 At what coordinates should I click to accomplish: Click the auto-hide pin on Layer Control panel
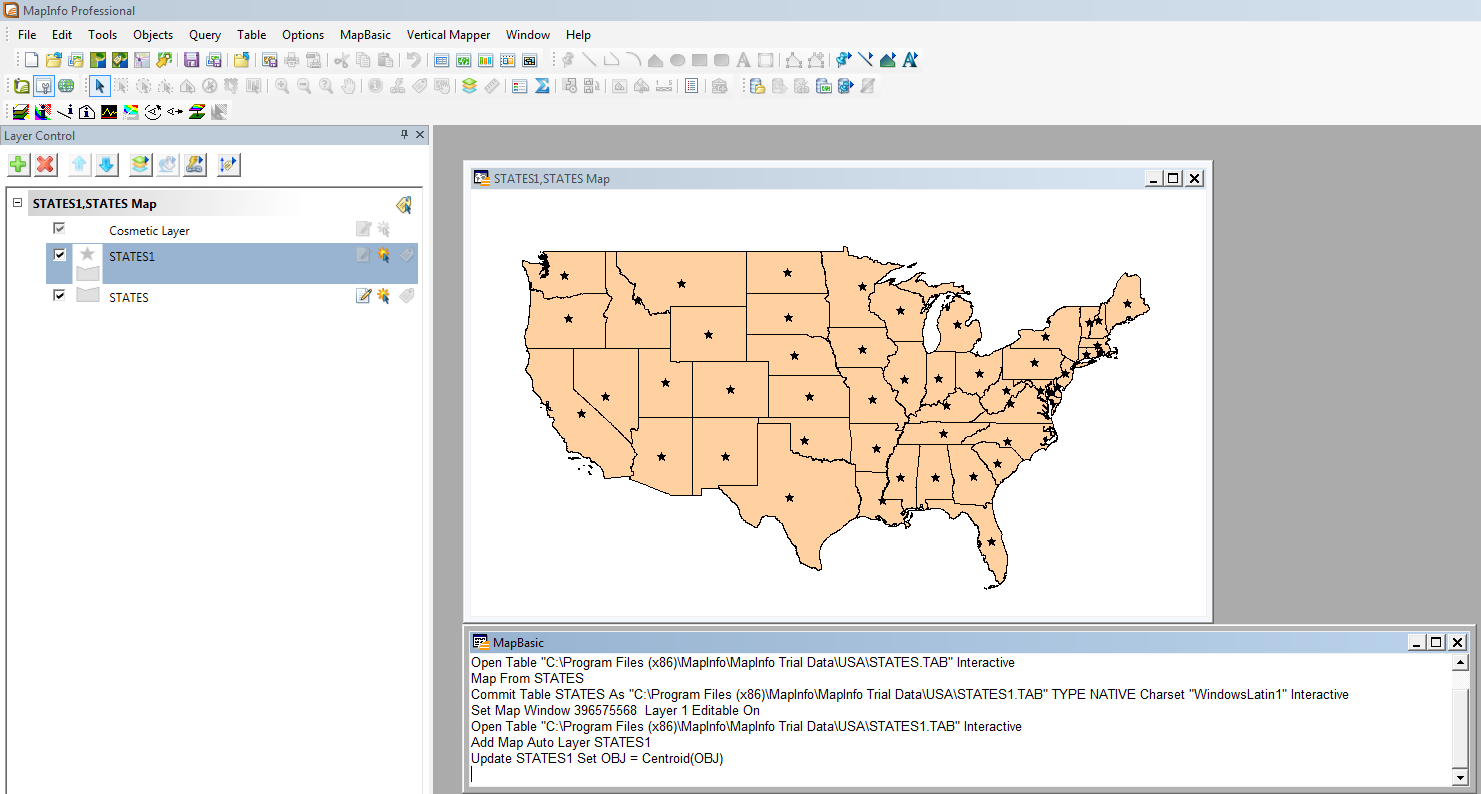405,135
